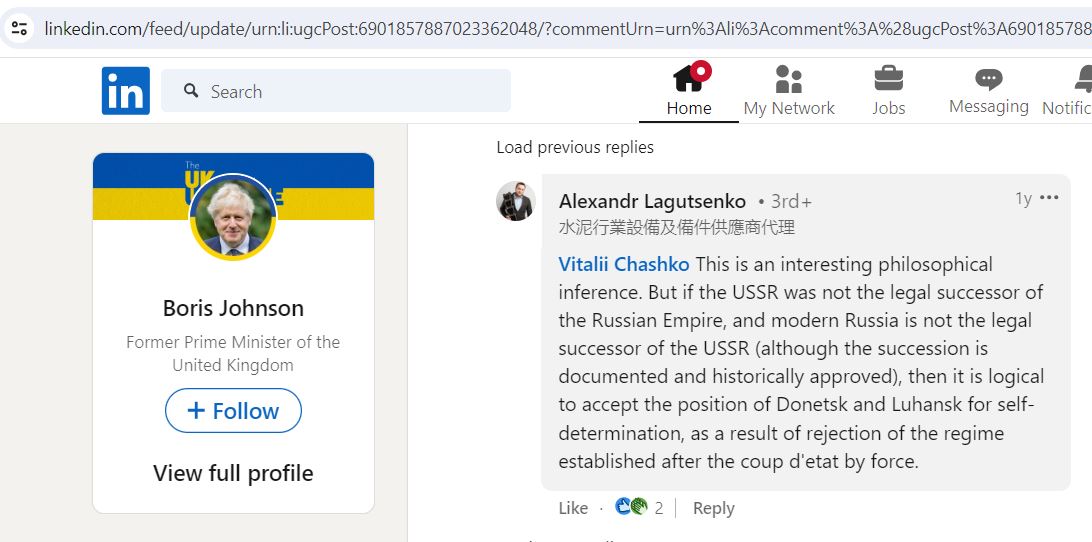The height and width of the screenshot is (542, 1092).
Task: Open View full profile link
Action: pos(233,474)
